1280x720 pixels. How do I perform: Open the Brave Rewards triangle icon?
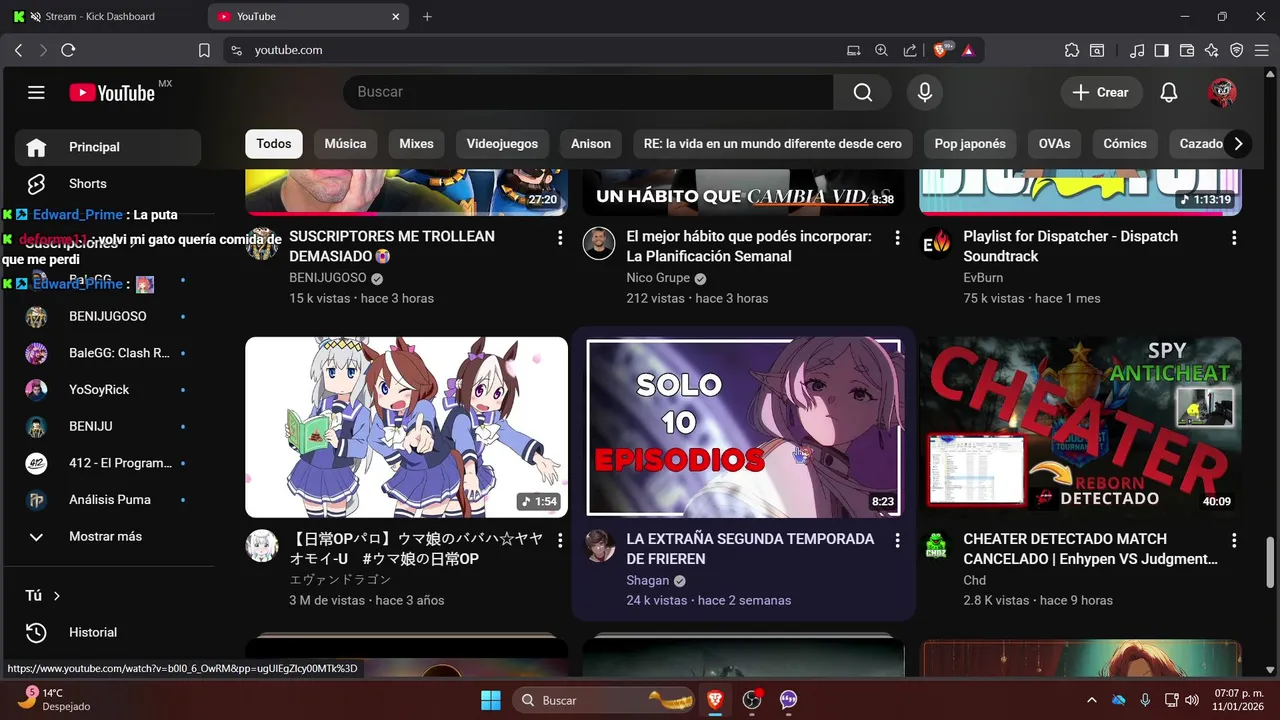(968, 50)
